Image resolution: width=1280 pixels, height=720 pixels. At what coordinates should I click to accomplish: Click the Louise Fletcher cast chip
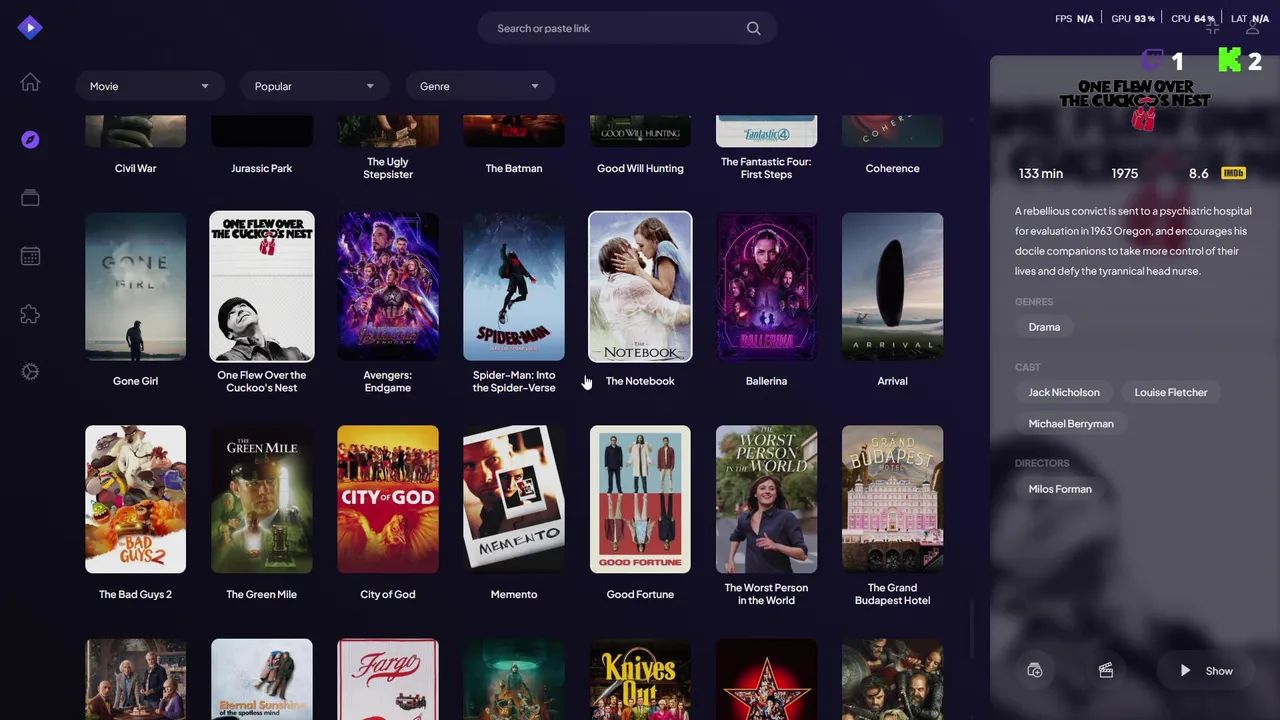tap(1171, 392)
